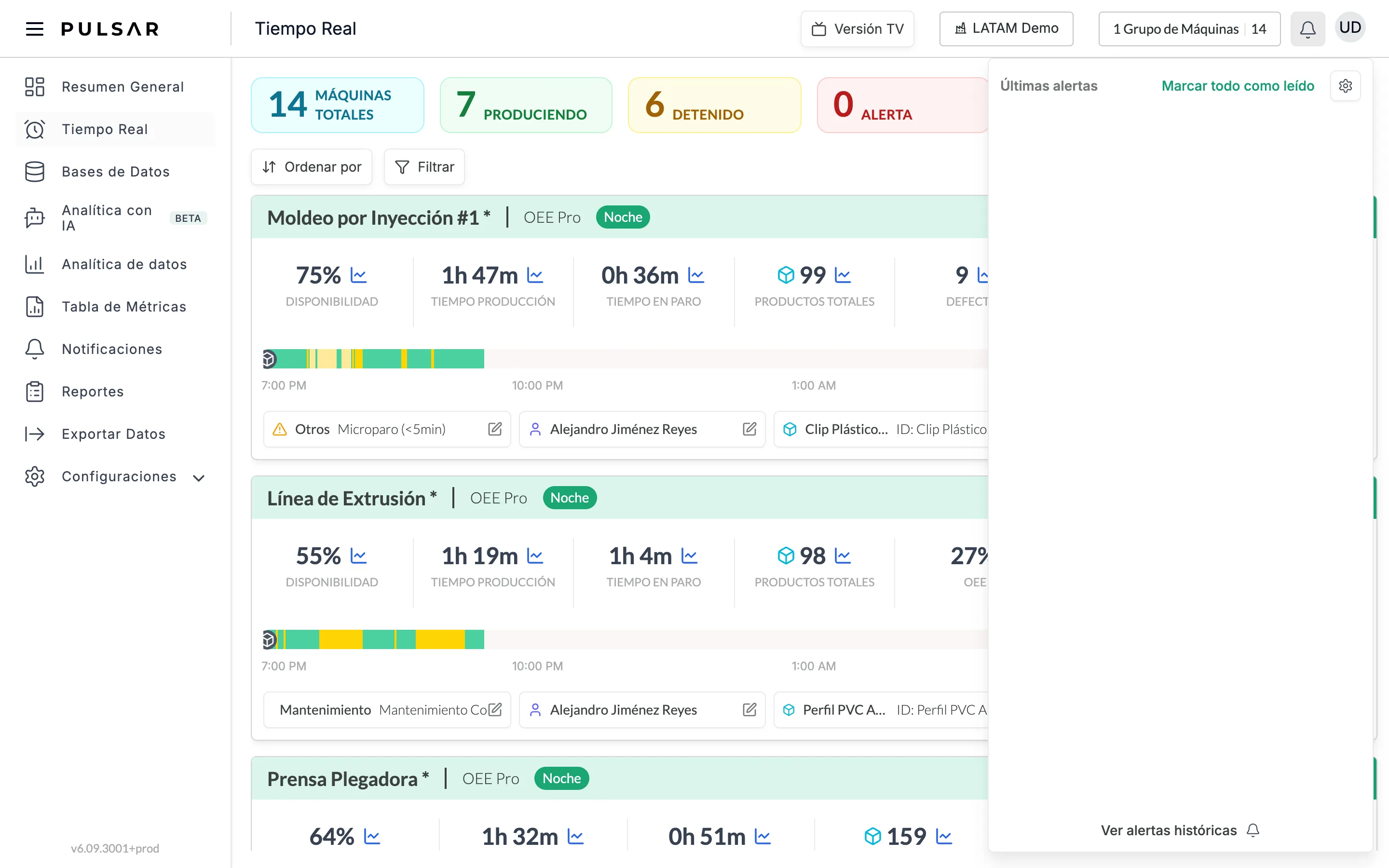This screenshot has width=1389, height=868.
Task: Edit operator on Moldeo por Inyección card
Action: (x=749, y=429)
